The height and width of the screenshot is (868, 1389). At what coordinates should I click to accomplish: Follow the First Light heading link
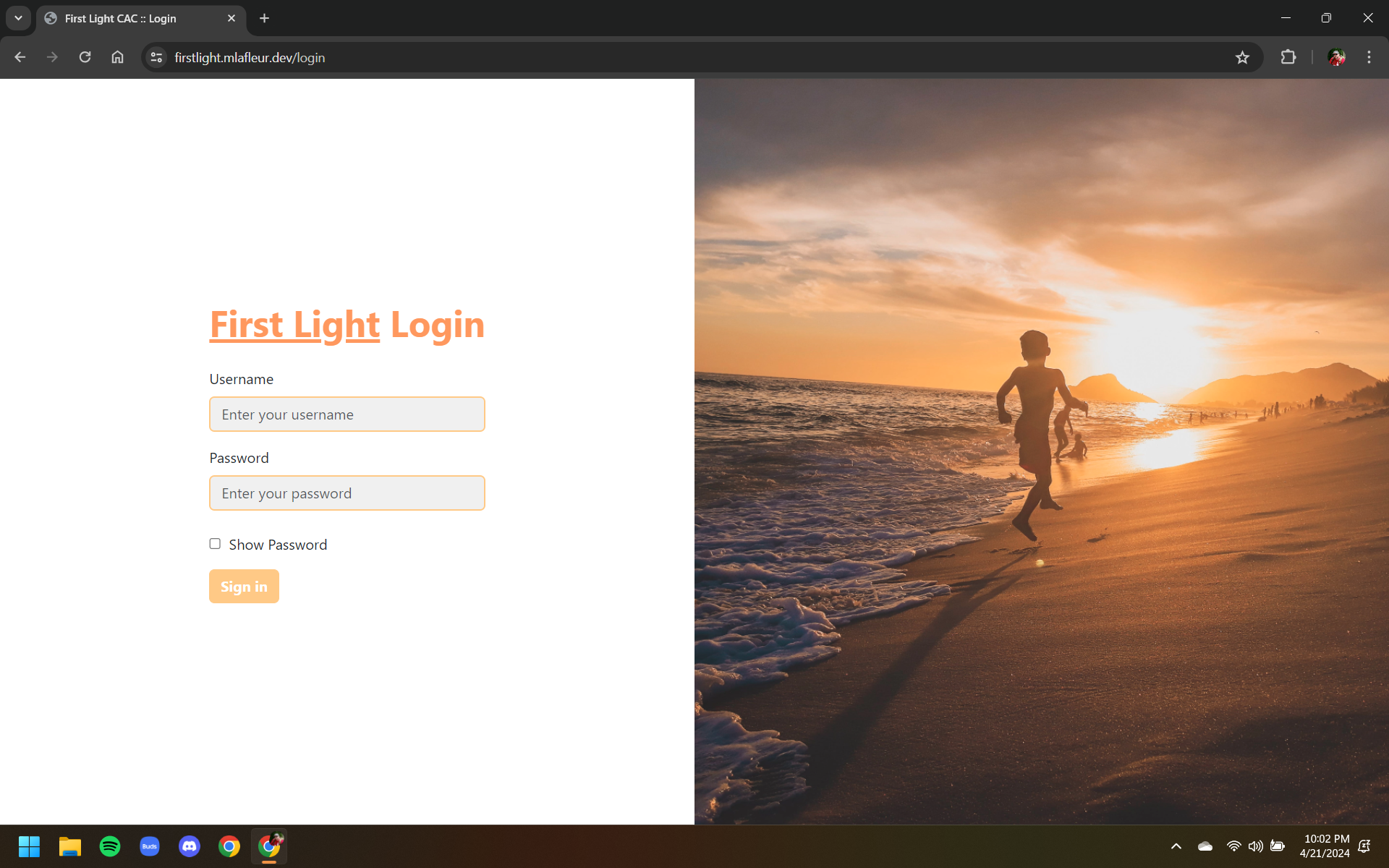[294, 325]
